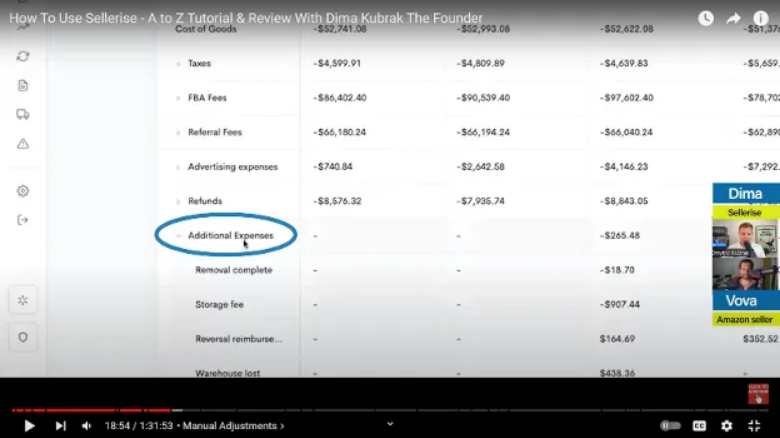Image resolution: width=780 pixels, height=438 pixels.
Task: Expand the Advertising expenses row
Action: click(x=178, y=167)
